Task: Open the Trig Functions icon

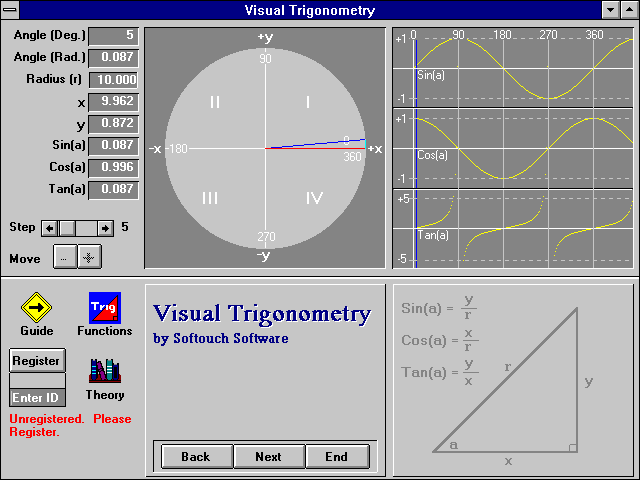Action: (x=104, y=307)
